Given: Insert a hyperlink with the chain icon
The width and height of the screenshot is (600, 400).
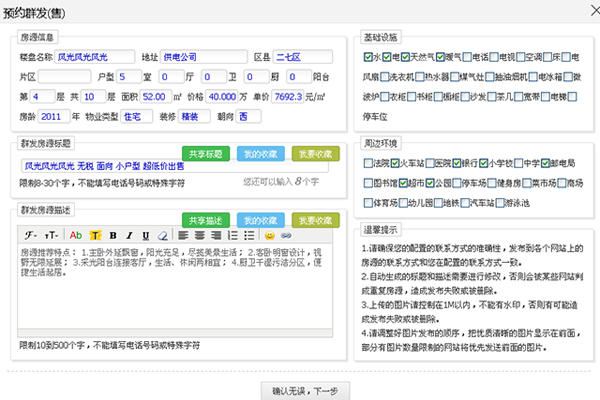Looking at the screenshot, I should pos(286,235).
